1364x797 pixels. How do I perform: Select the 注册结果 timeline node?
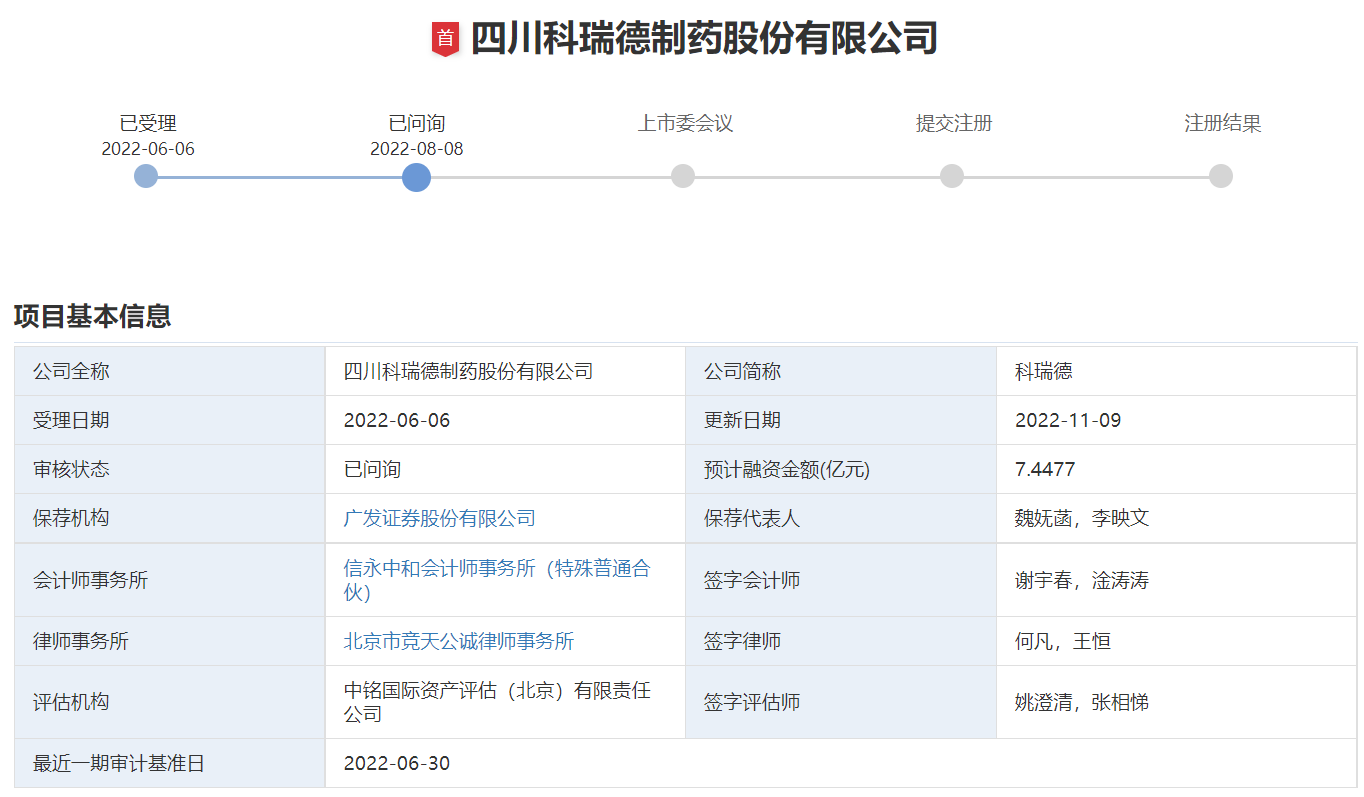pyautogui.click(x=1220, y=177)
